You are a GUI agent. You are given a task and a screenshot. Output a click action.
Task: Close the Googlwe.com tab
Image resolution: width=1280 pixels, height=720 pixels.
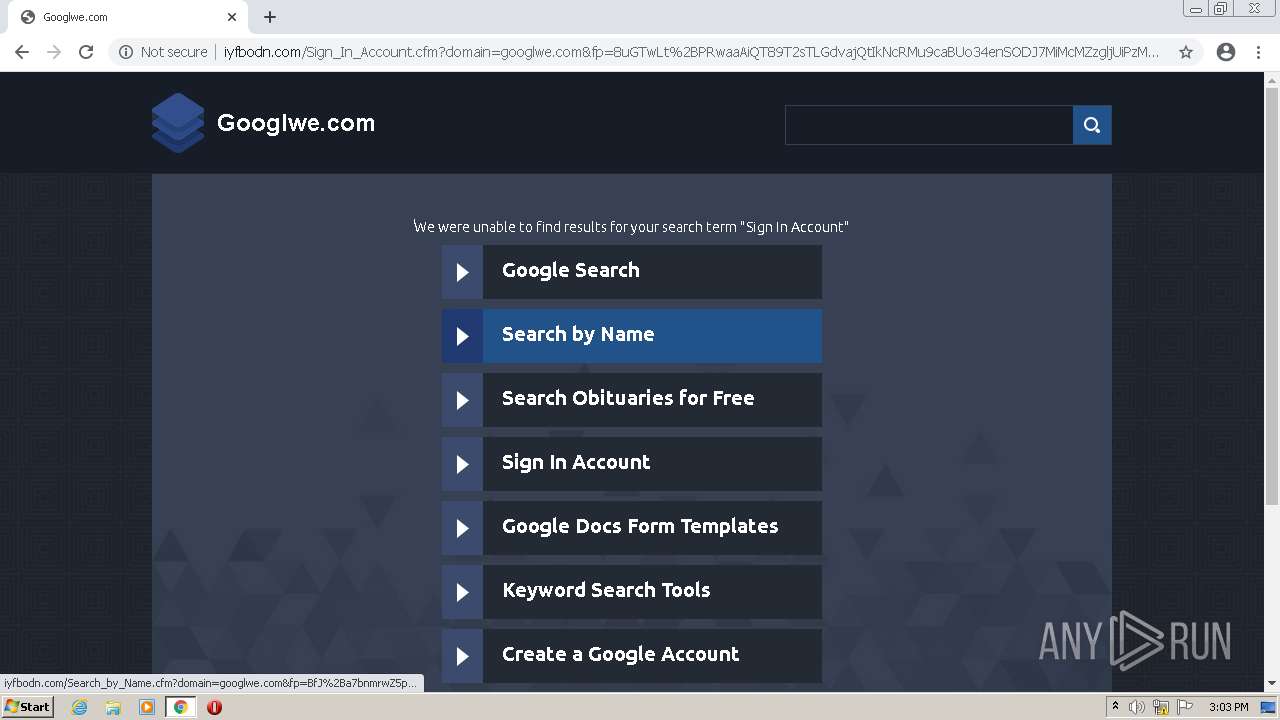tap(232, 17)
